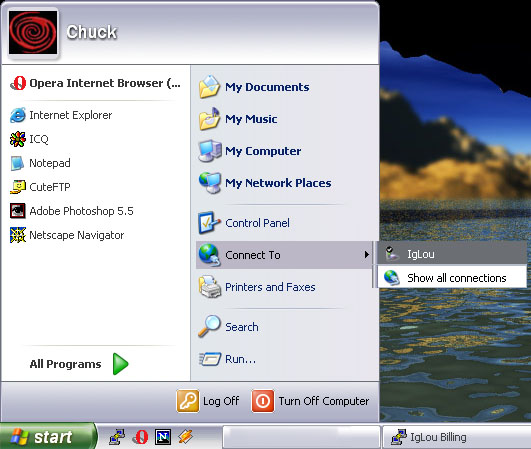This screenshot has width=531, height=449.
Task: Click Chuck's red spiral user picture
Action: 33,33
